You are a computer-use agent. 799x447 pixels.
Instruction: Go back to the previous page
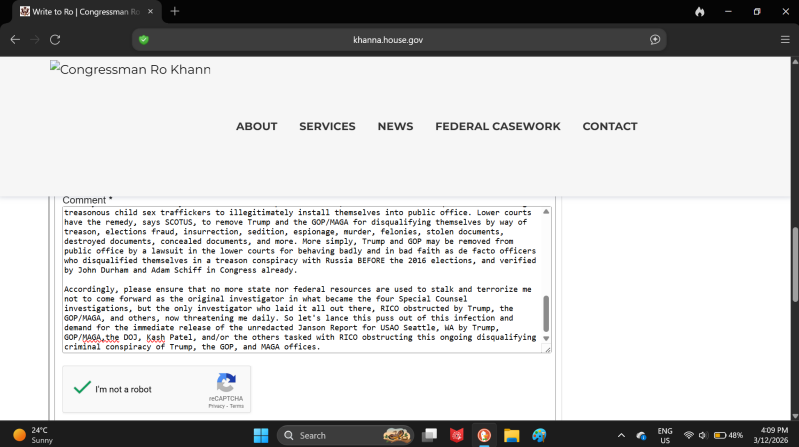[x=15, y=40]
